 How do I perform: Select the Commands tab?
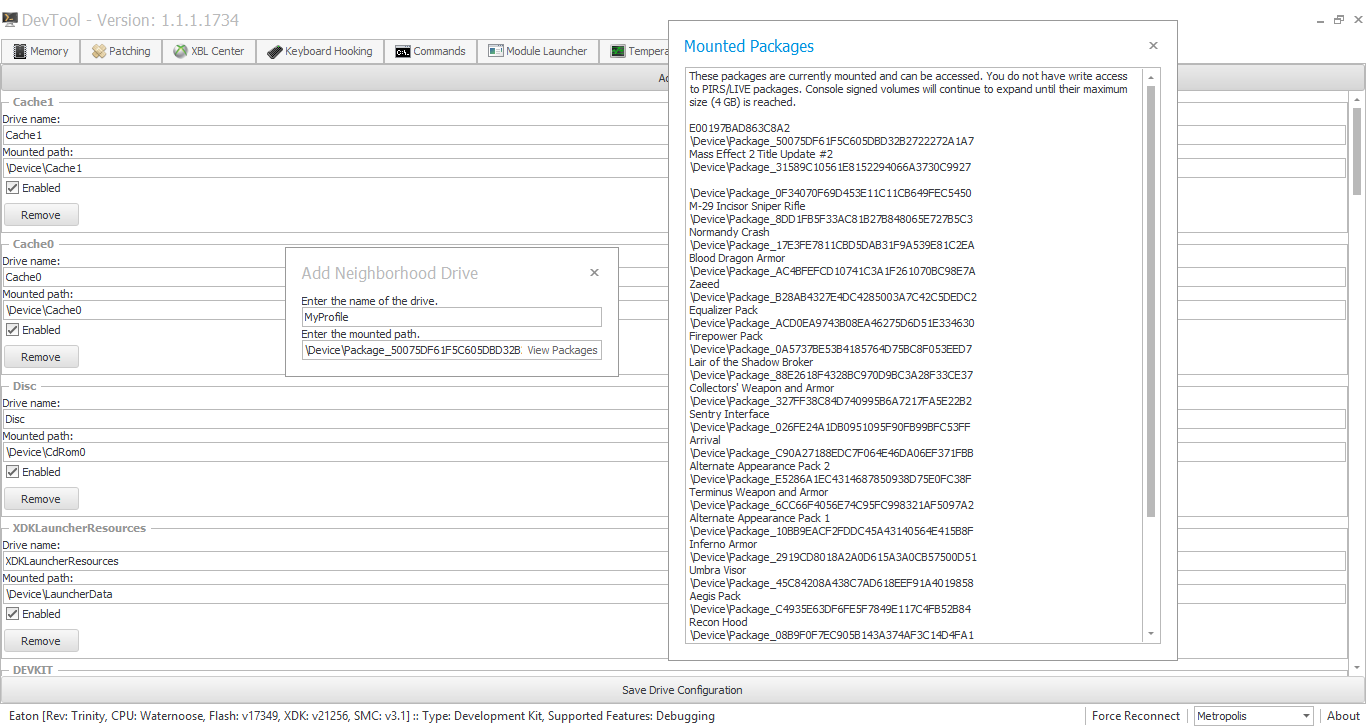430,51
